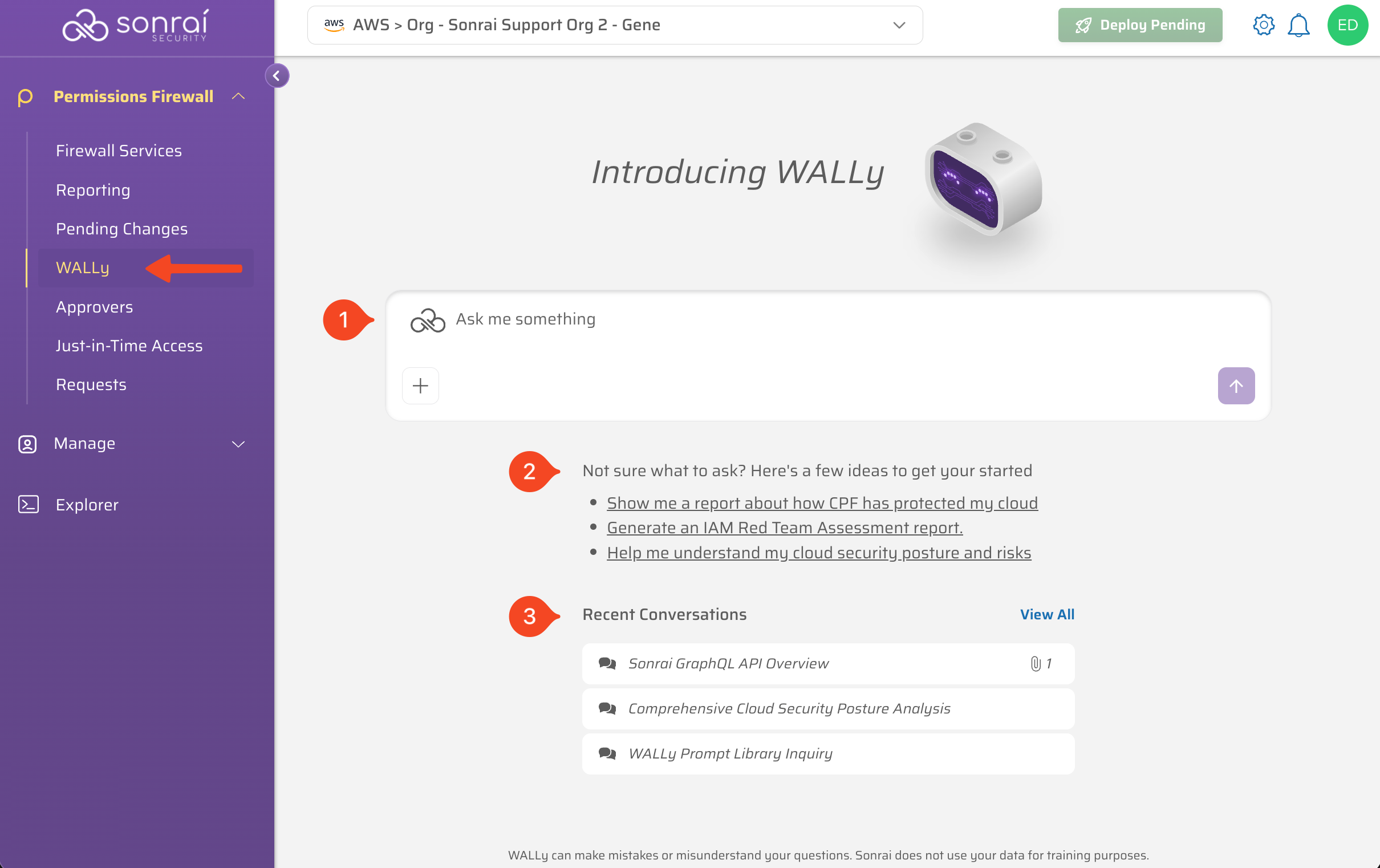Viewport: 1380px width, 868px height.
Task: Click the View All conversations link
Action: [1046, 614]
